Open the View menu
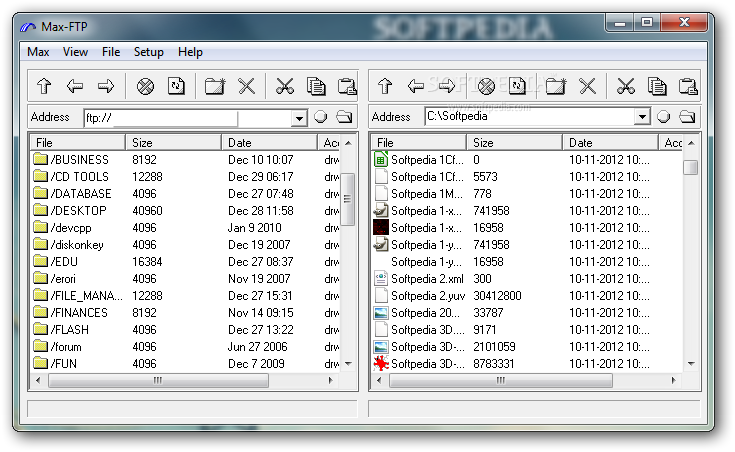This screenshot has width=735, height=452. pyautogui.click(x=75, y=52)
